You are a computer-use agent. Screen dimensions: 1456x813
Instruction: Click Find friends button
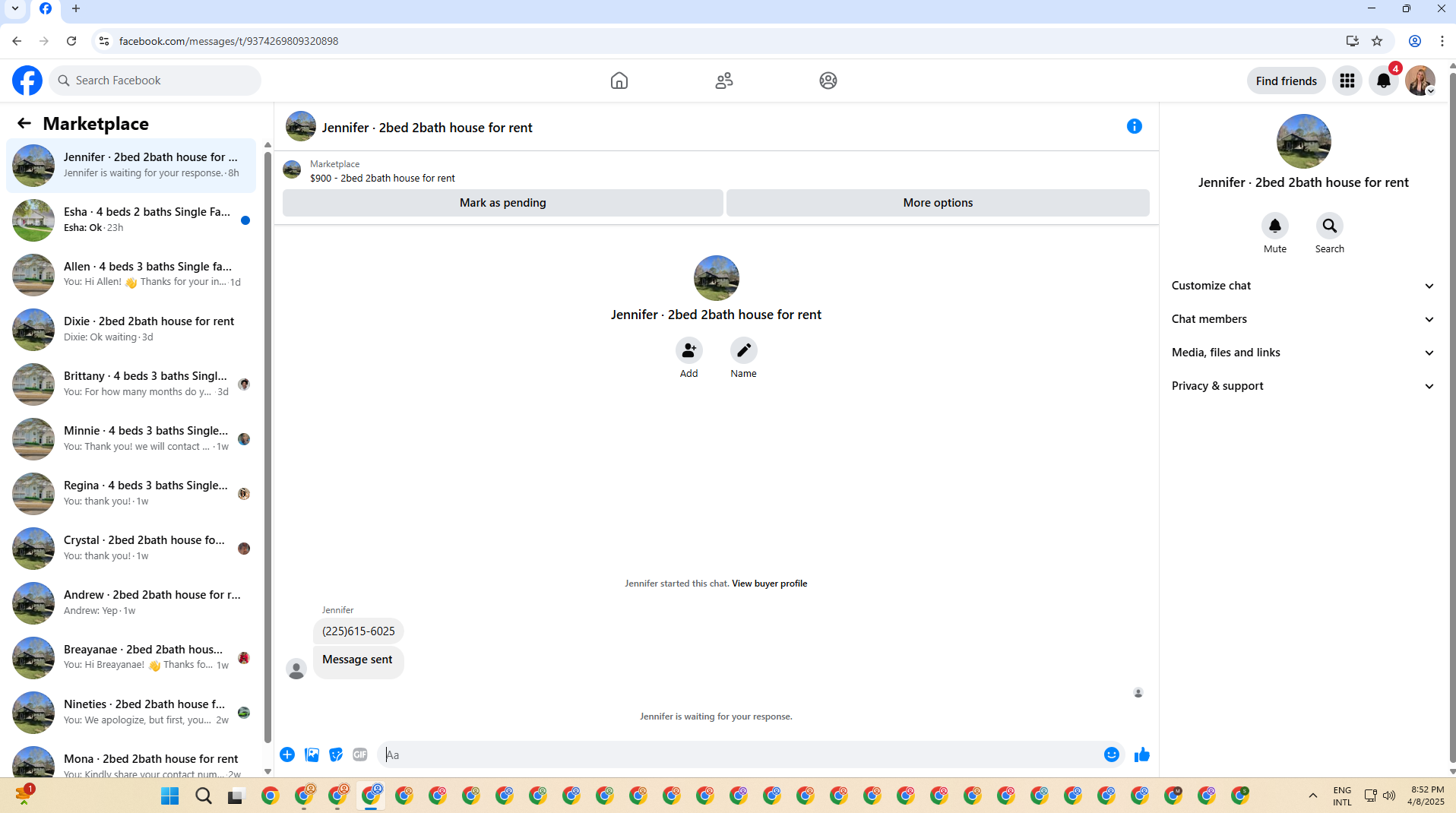click(1286, 81)
